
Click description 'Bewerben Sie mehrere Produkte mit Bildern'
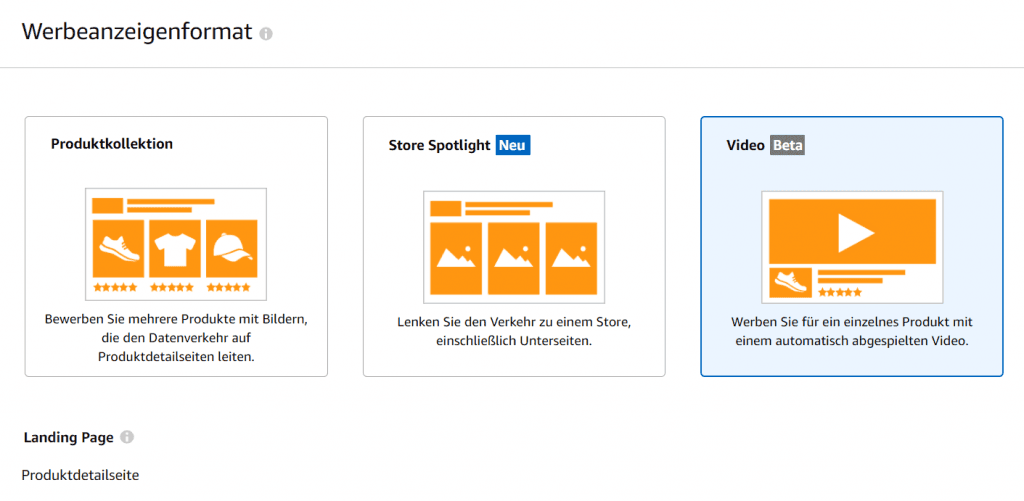point(176,339)
